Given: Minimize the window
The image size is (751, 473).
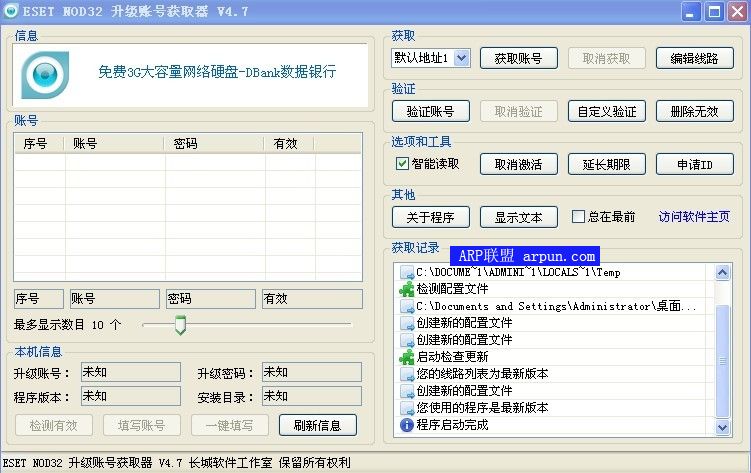Looking at the screenshot, I should 691,12.
